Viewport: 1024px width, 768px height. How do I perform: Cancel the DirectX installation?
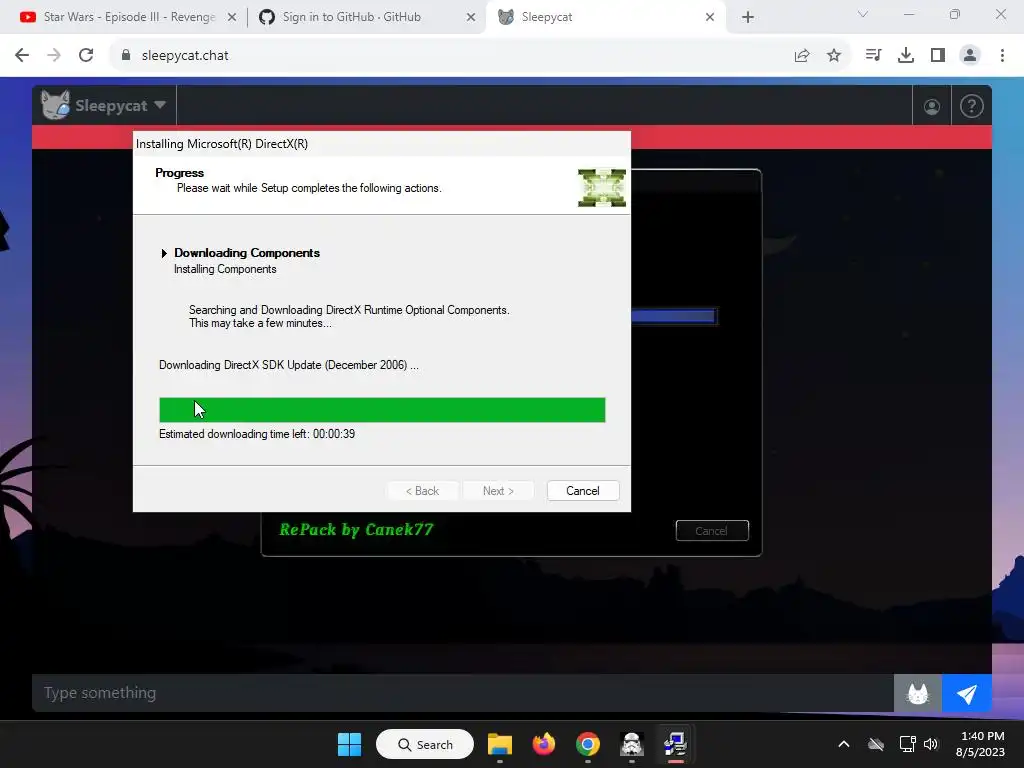pos(583,491)
